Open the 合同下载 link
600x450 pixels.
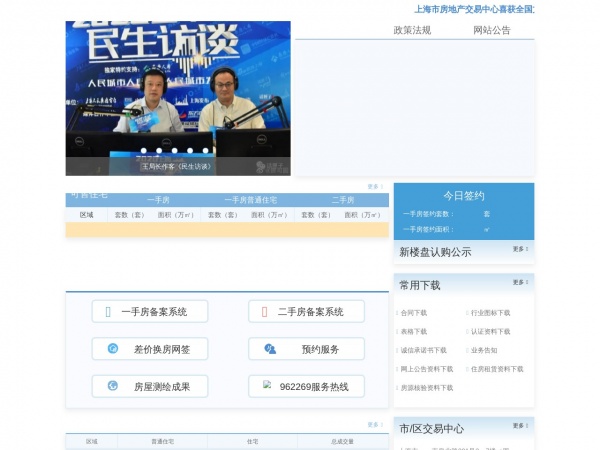(414, 313)
